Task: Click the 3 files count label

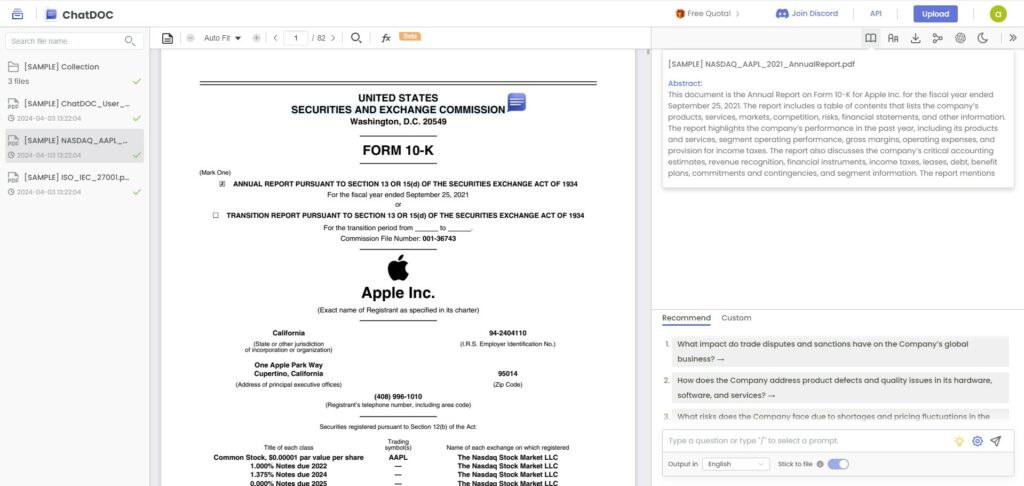Action: pyautogui.click(x=18, y=81)
